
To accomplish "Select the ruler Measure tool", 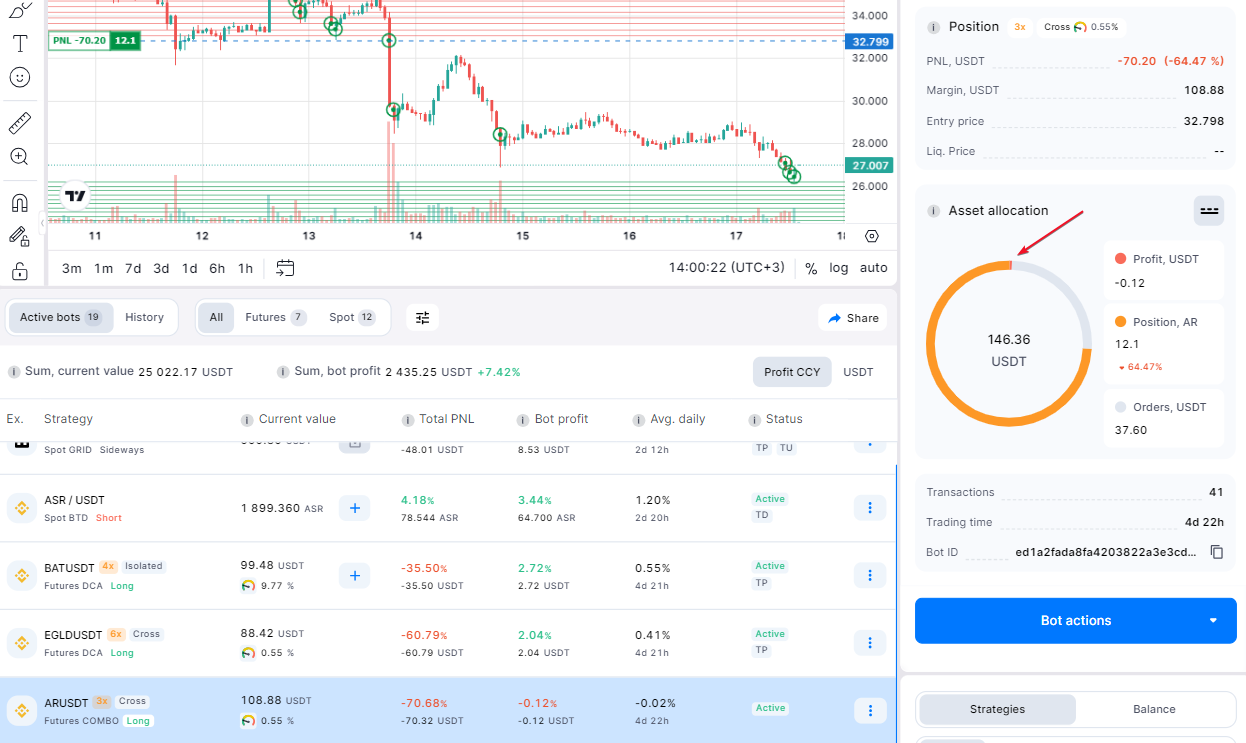I will [19, 124].
